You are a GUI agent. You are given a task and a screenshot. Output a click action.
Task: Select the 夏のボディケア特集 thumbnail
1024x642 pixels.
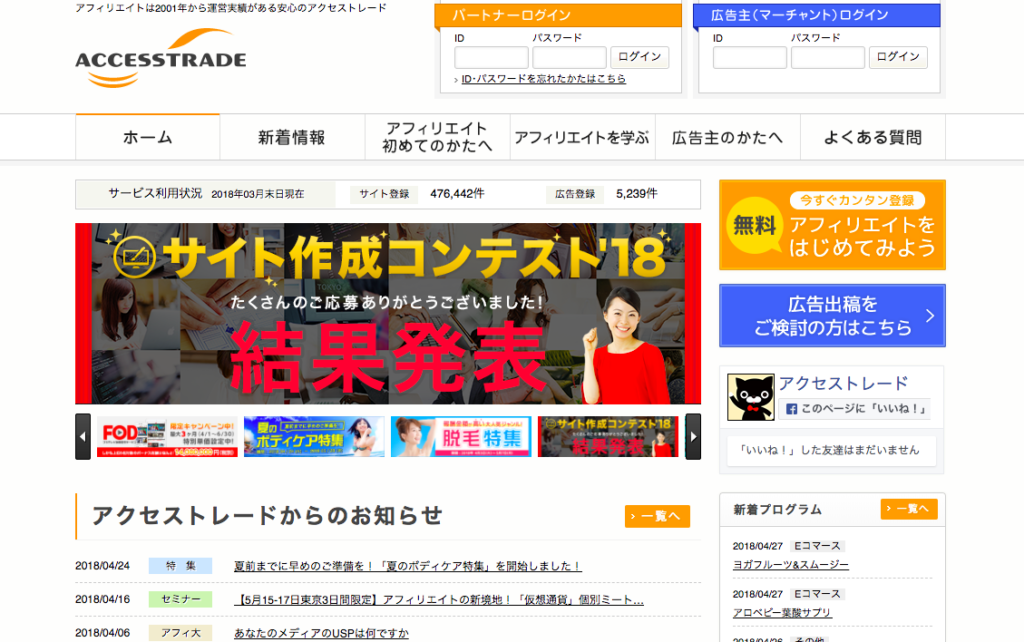coord(314,436)
